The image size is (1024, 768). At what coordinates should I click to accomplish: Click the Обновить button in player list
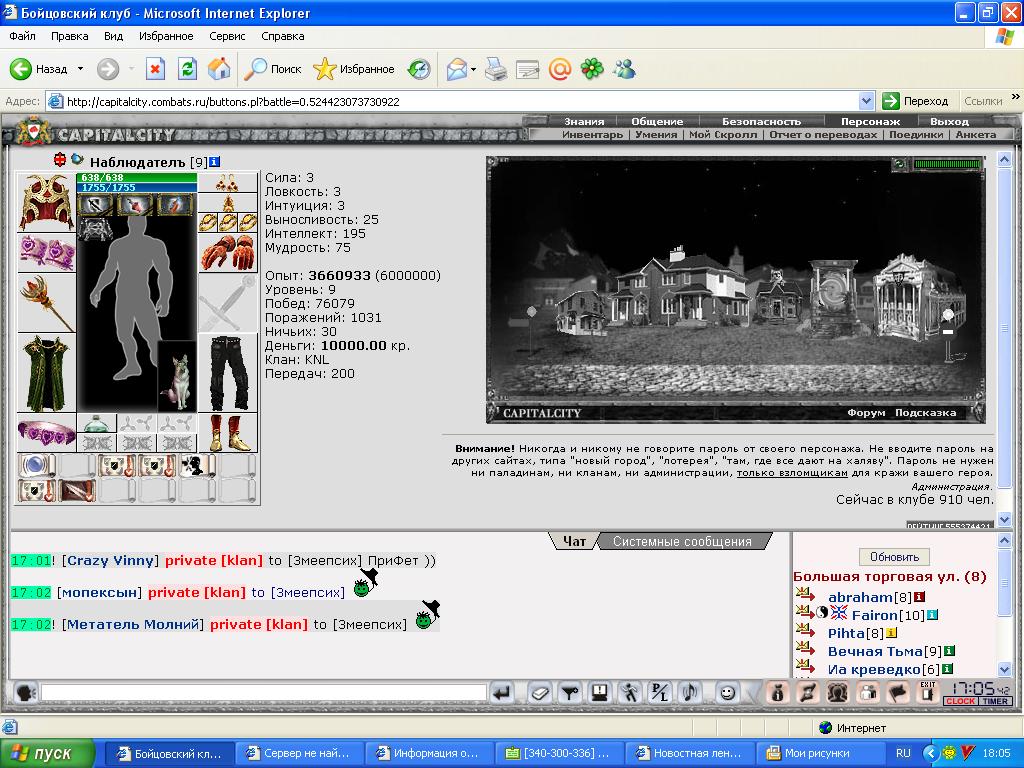(x=894, y=557)
